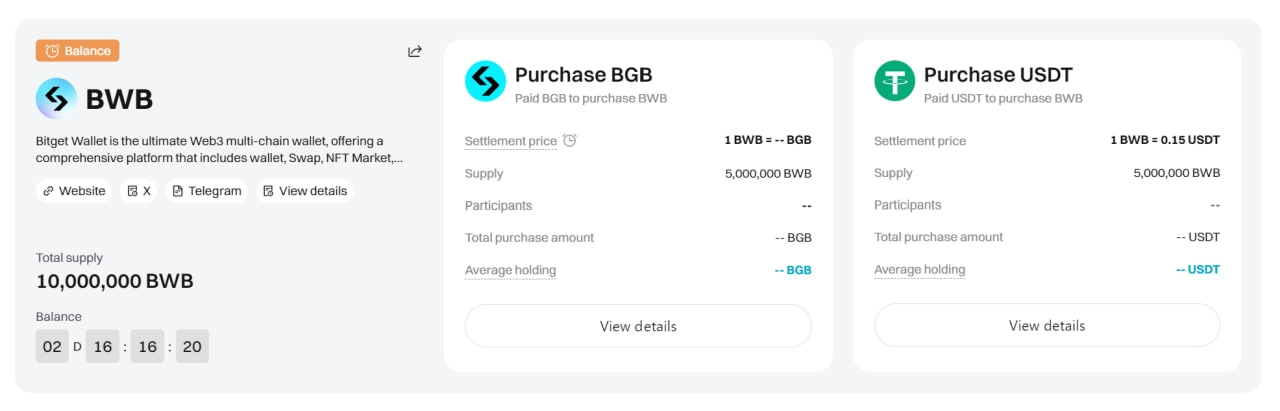Click the share arrow icon
The image size is (1280, 411).
tap(415, 51)
